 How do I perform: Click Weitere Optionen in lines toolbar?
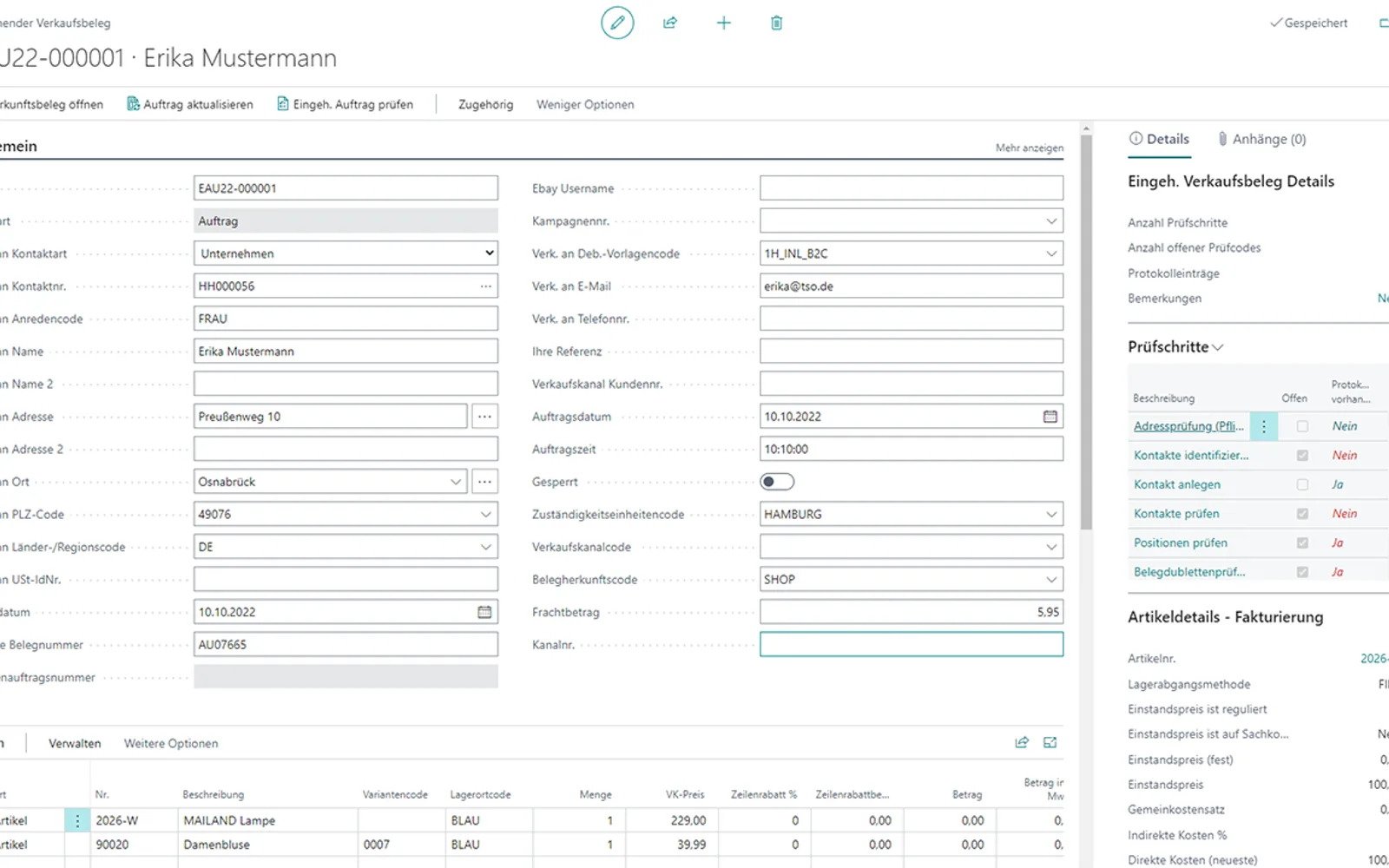coord(171,743)
